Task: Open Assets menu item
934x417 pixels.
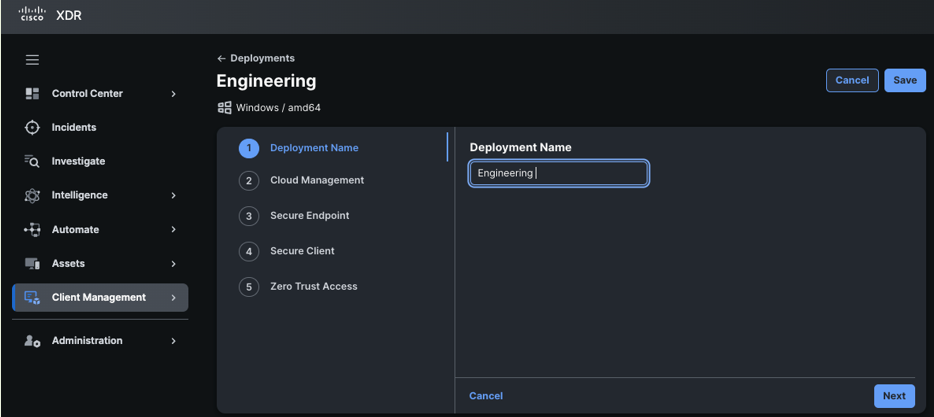Action: [x=100, y=263]
